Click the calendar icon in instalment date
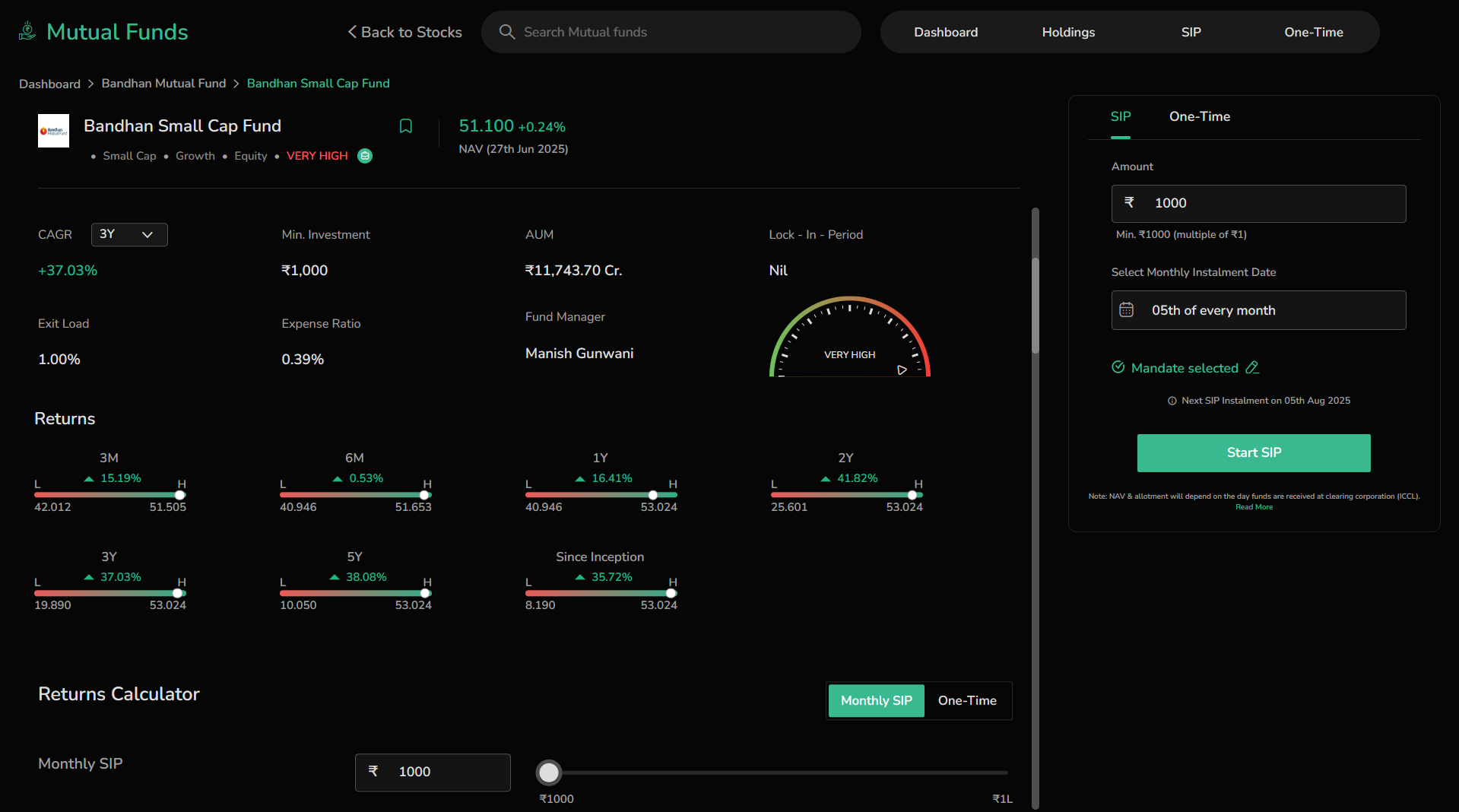Image resolution: width=1459 pixels, height=812 pixels. point(1126,310)
